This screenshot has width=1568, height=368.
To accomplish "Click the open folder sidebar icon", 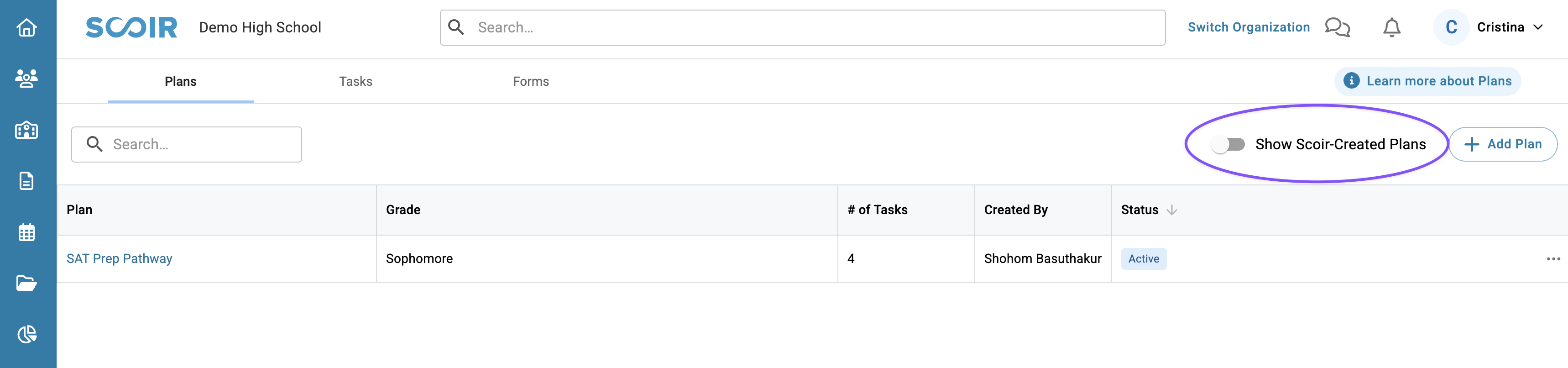I will coord(27,284).
